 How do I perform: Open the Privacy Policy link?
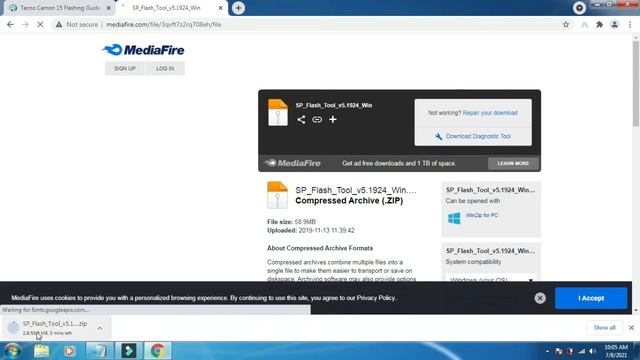(376, 298)
